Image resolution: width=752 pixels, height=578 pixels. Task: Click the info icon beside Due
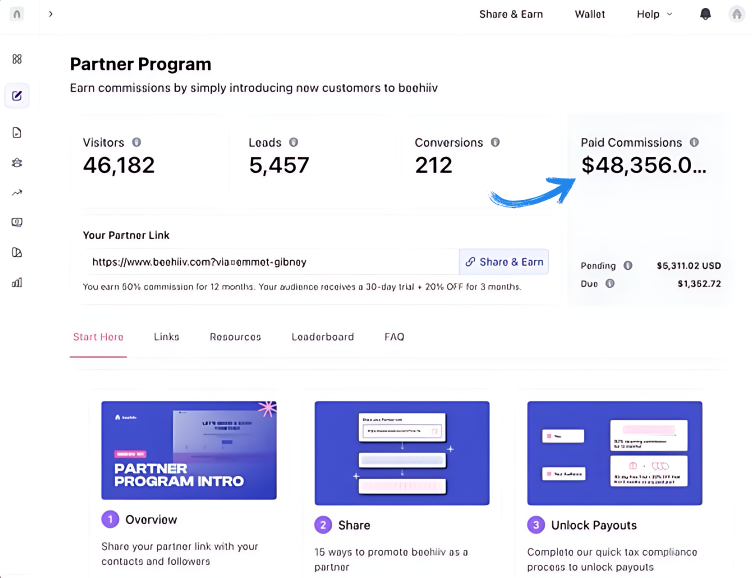610,283
